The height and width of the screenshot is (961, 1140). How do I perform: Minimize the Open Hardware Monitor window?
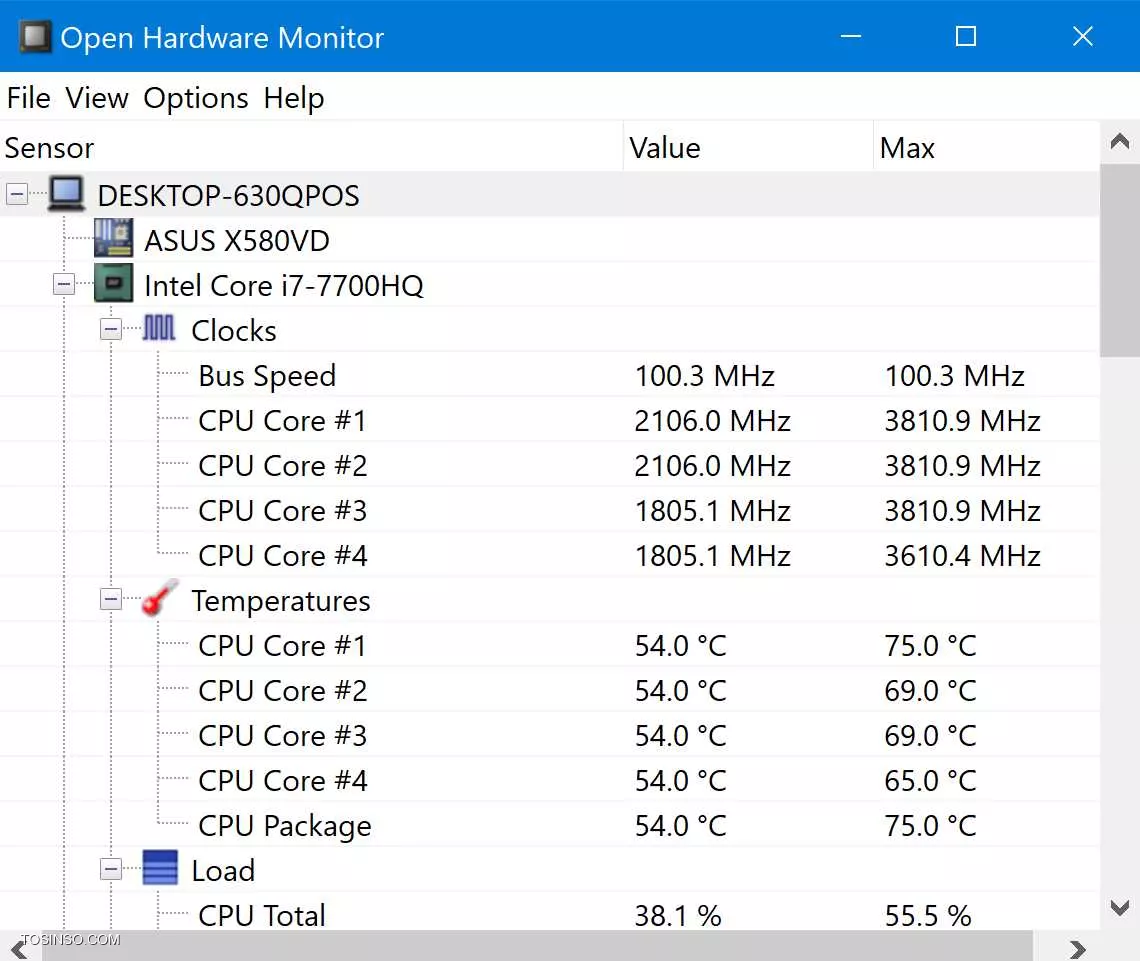tap(851, 36)
